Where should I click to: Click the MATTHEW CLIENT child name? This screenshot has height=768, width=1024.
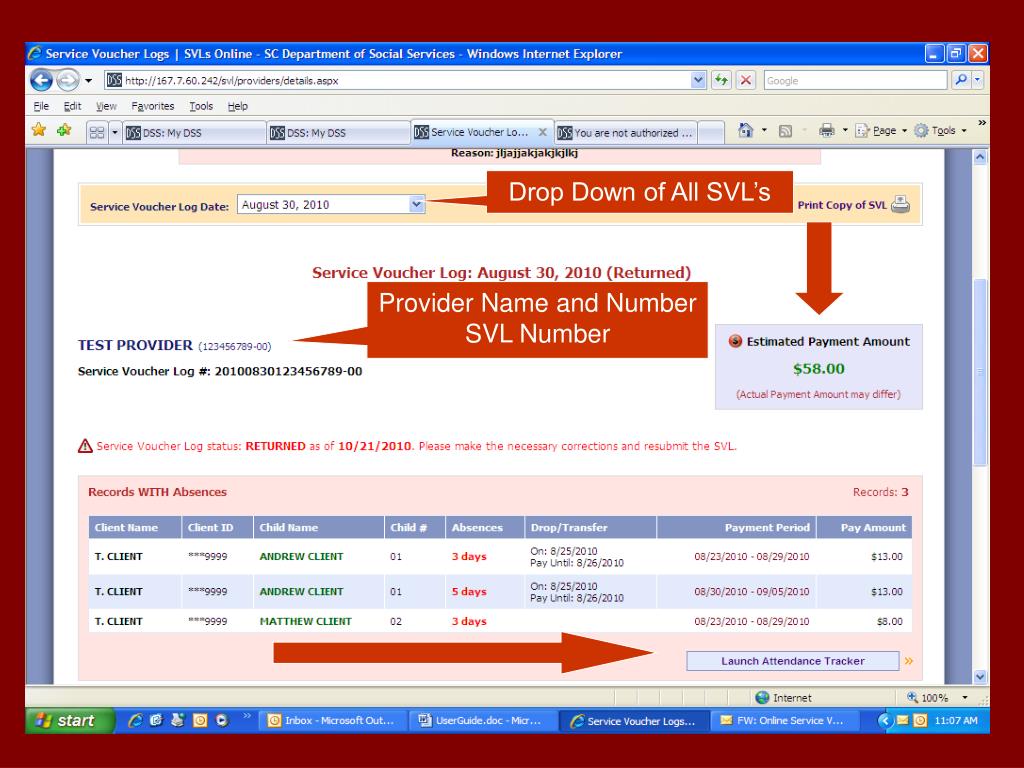click(306, 622)
